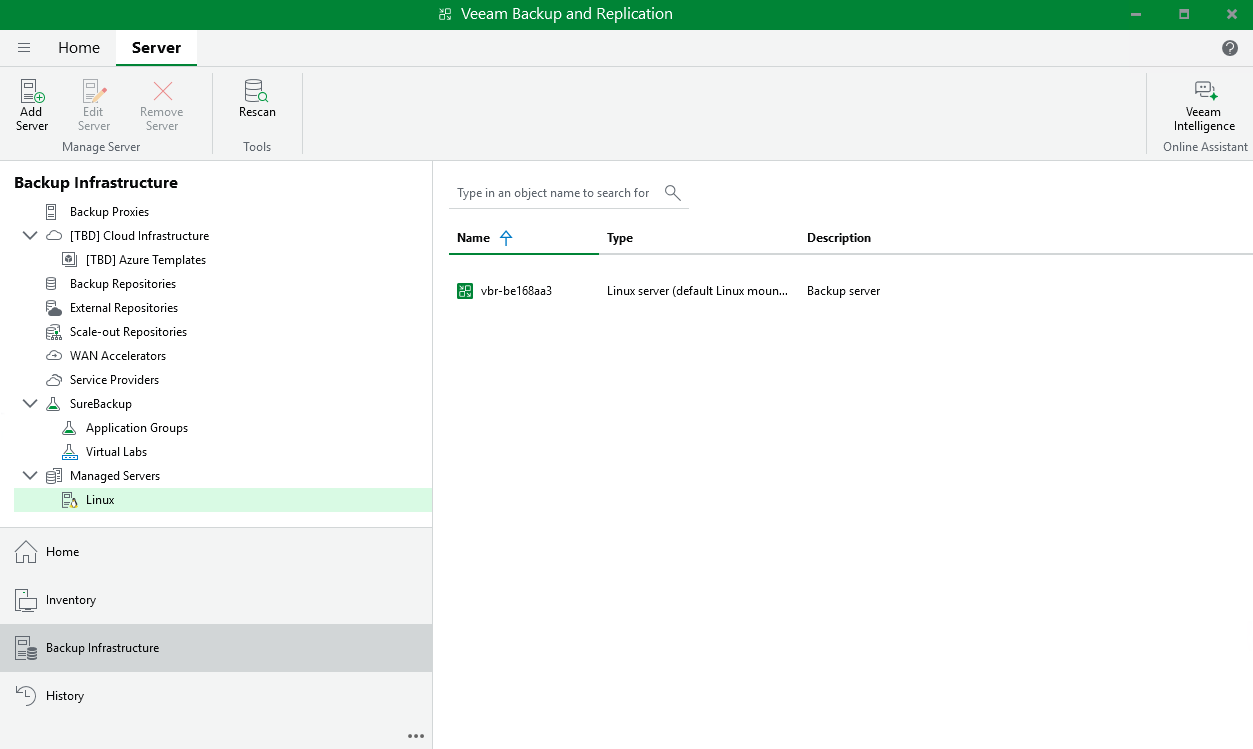Click the Backup server description cell
Image resolution: width=1253 pixels, height=749 pixels.
tap(843, 291)
